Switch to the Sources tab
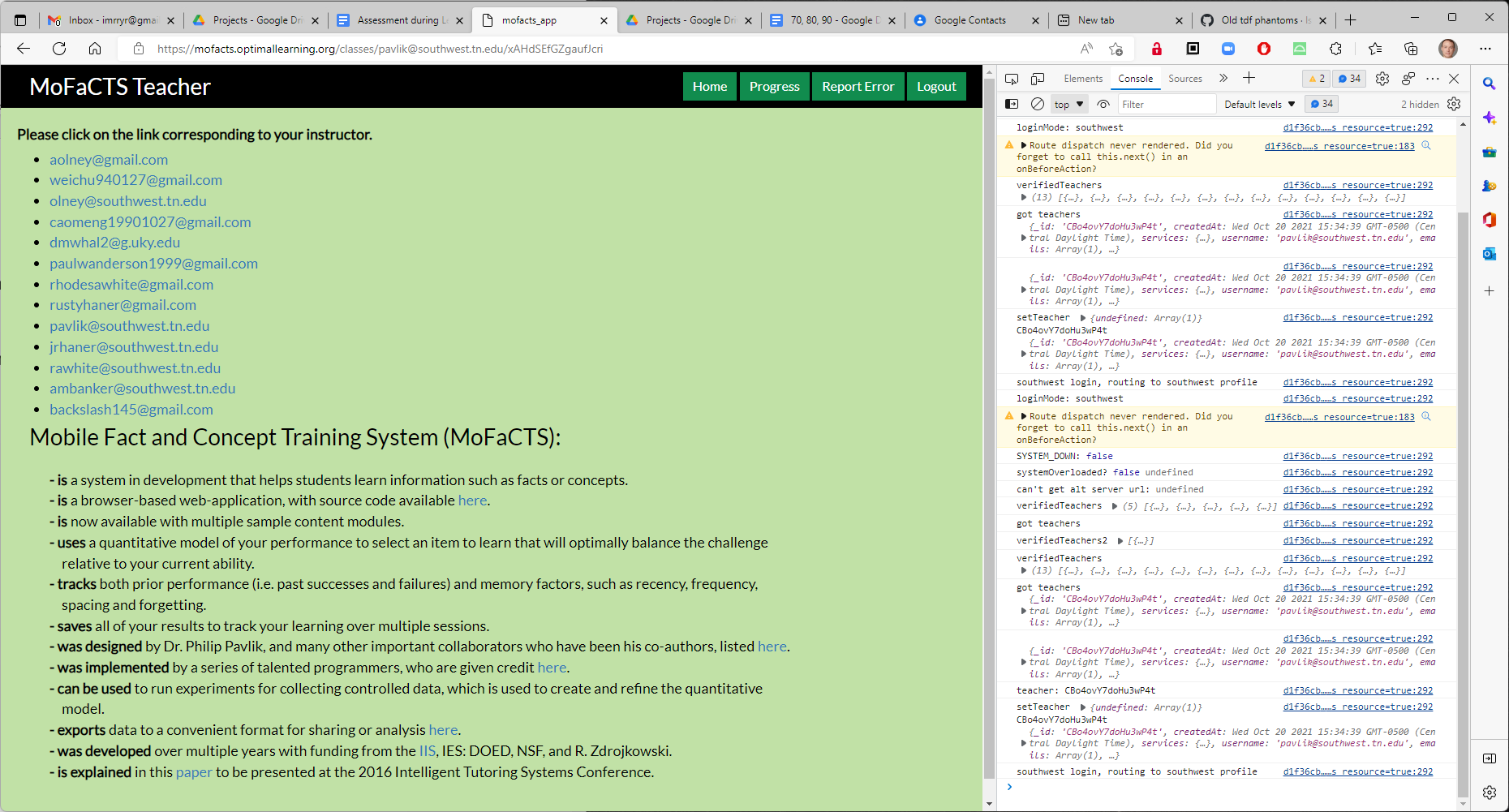The image size is (1509, 812). pyautogui.click(x=1185, y=78)
